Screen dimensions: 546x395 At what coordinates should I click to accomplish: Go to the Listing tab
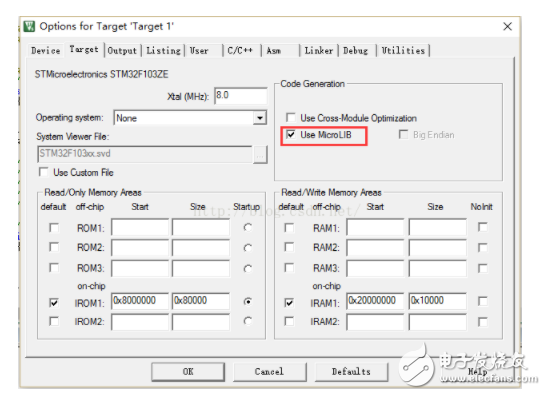click(163, 51)
